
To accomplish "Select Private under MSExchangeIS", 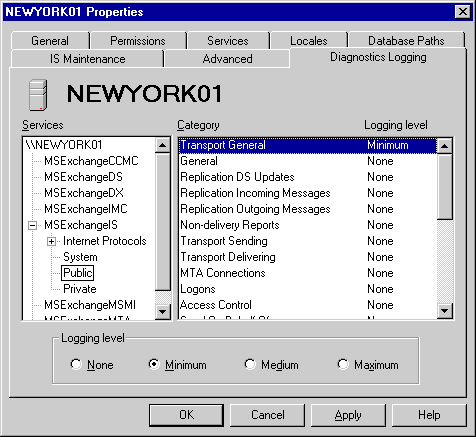I will 80,289.
